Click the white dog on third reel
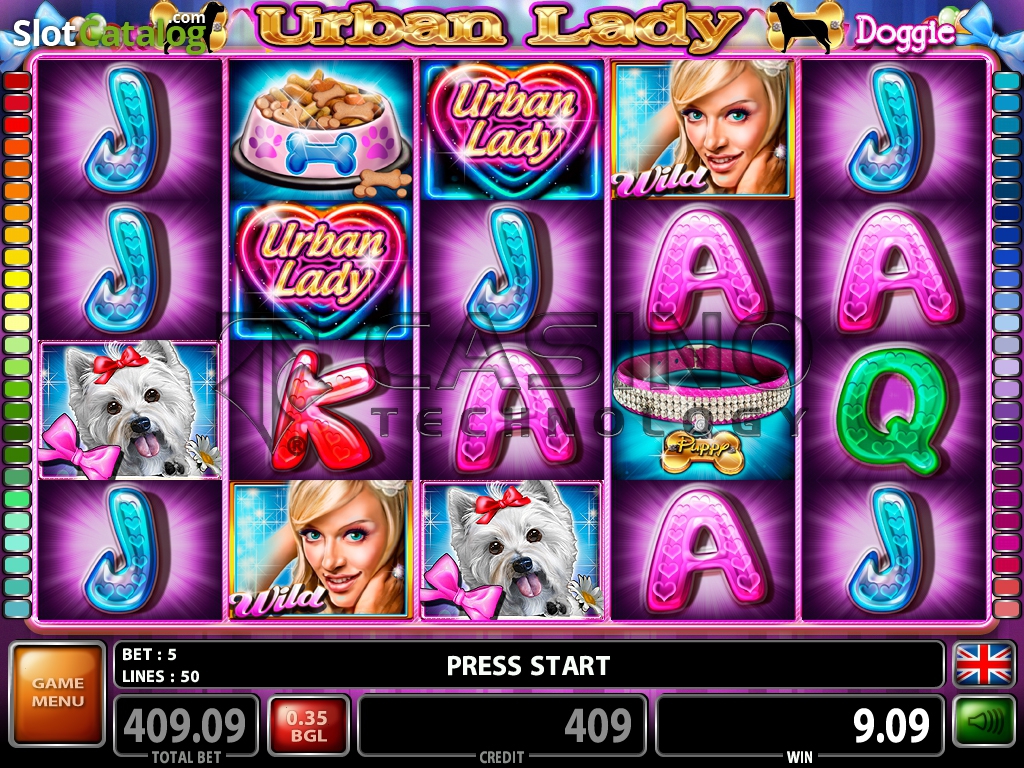This screenshot has height=768, width=1024. click(512, 551)
